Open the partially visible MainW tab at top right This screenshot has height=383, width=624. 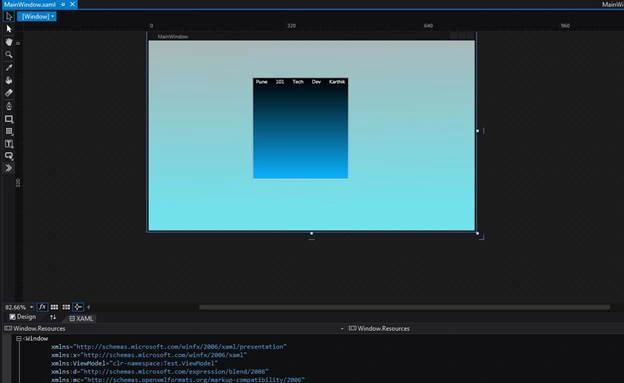click(x=612, y=4)
